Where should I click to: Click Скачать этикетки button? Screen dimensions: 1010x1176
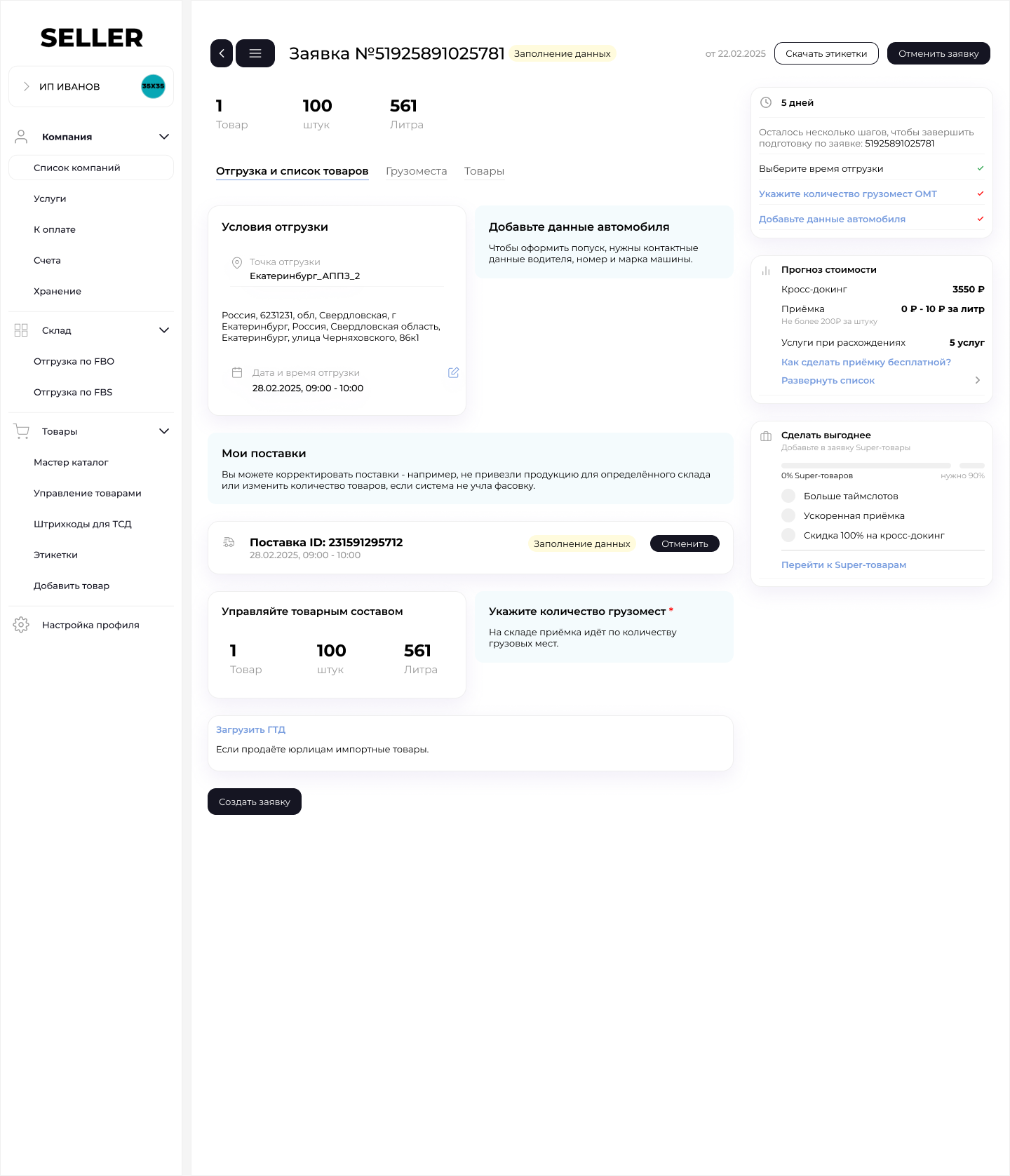(826, 53)
